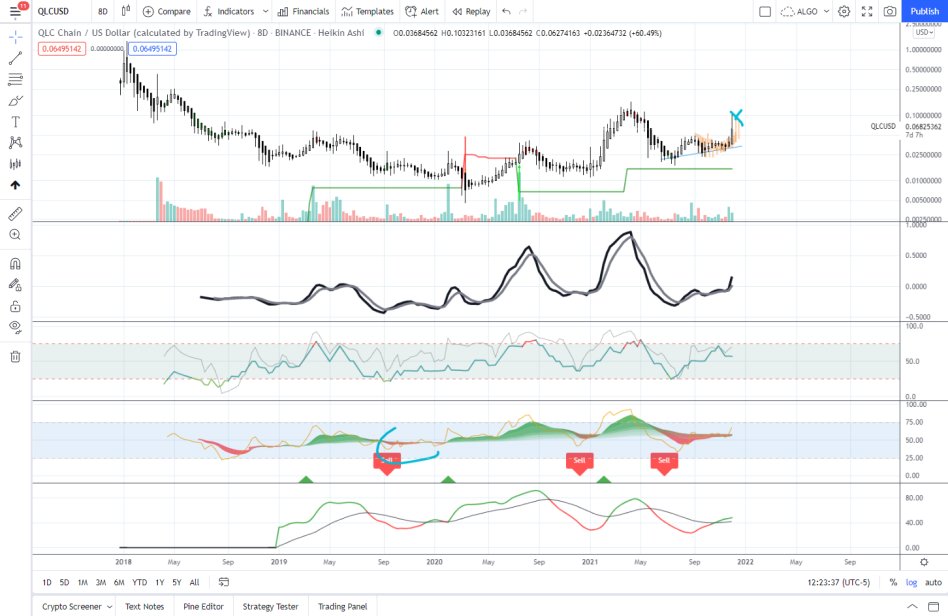Image resolution: width=948 pixels, height=616 pixels.
Task: Redo the last chart action
Action: point(523,11)
